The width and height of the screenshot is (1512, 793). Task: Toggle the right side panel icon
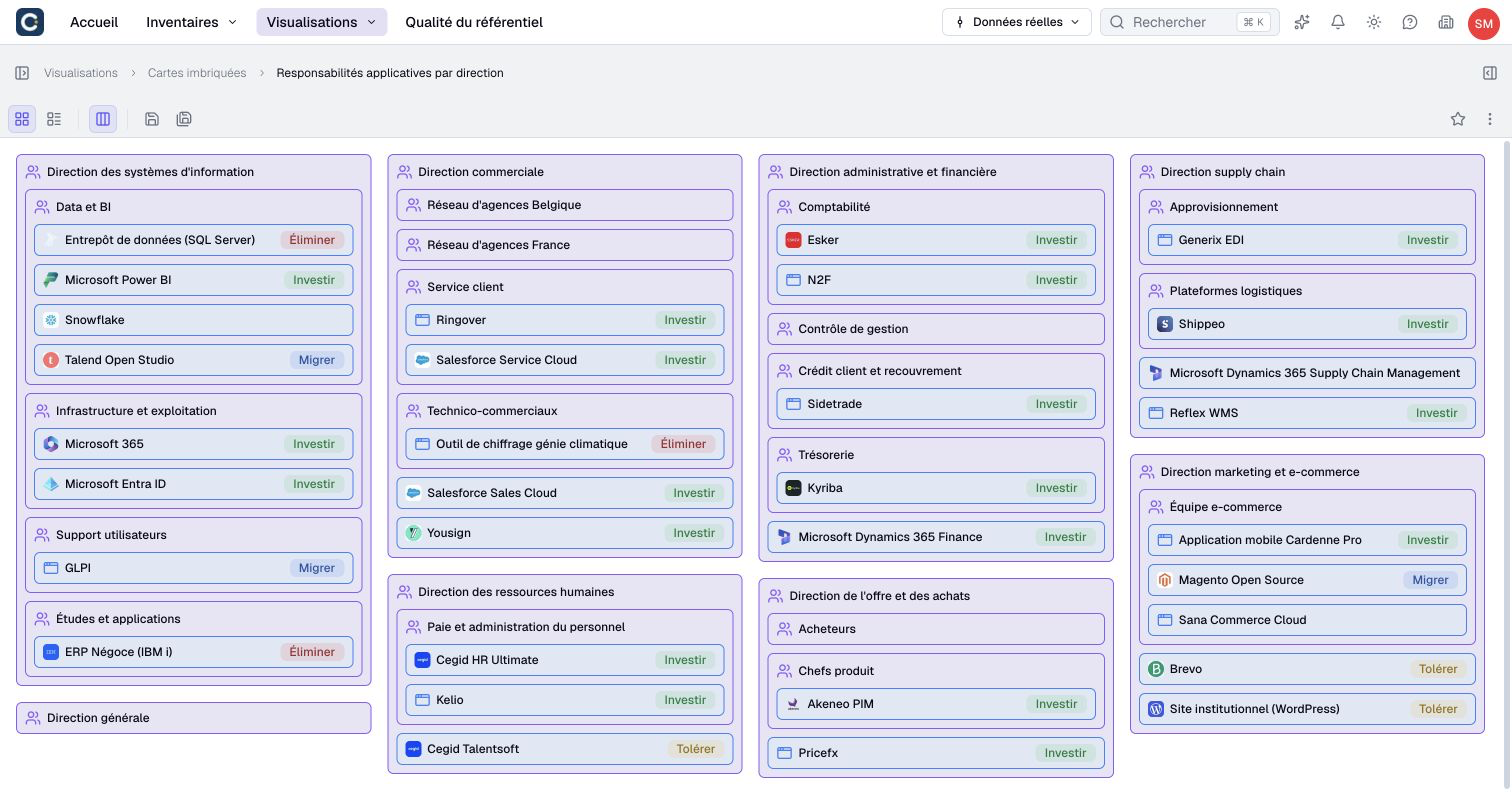click(1490, 73)
